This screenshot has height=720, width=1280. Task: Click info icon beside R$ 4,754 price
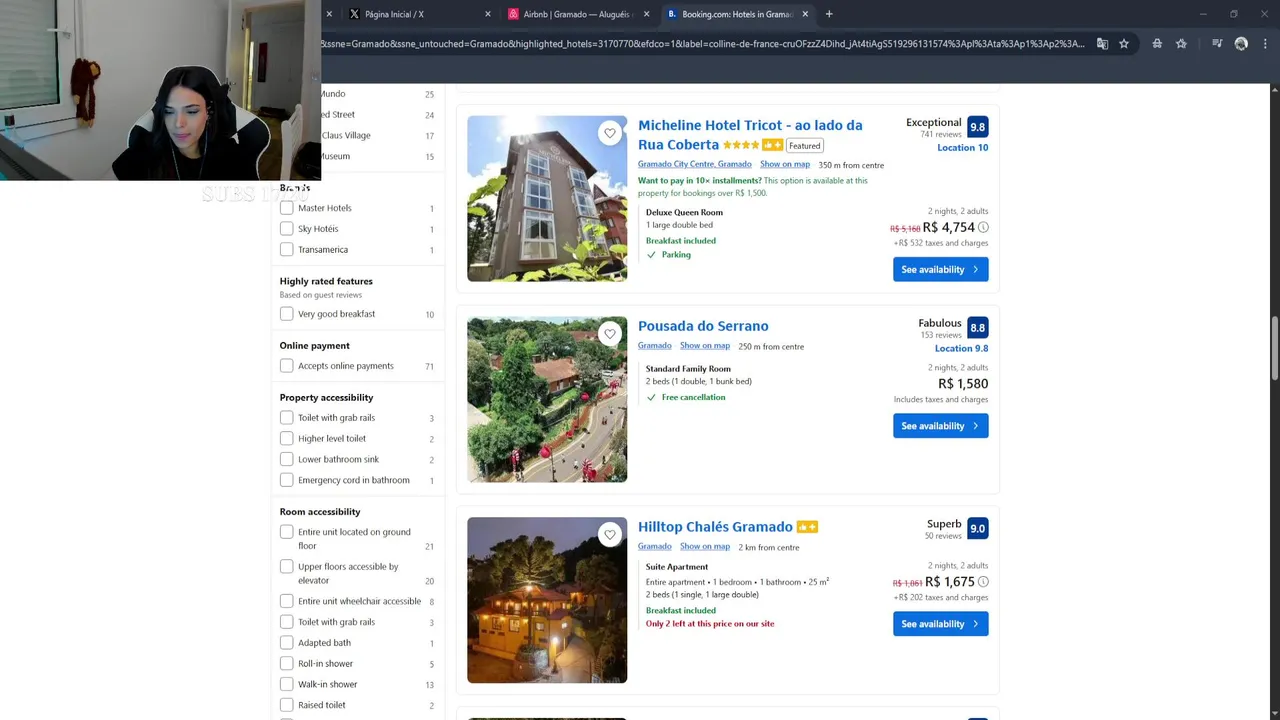pos(983,228)
